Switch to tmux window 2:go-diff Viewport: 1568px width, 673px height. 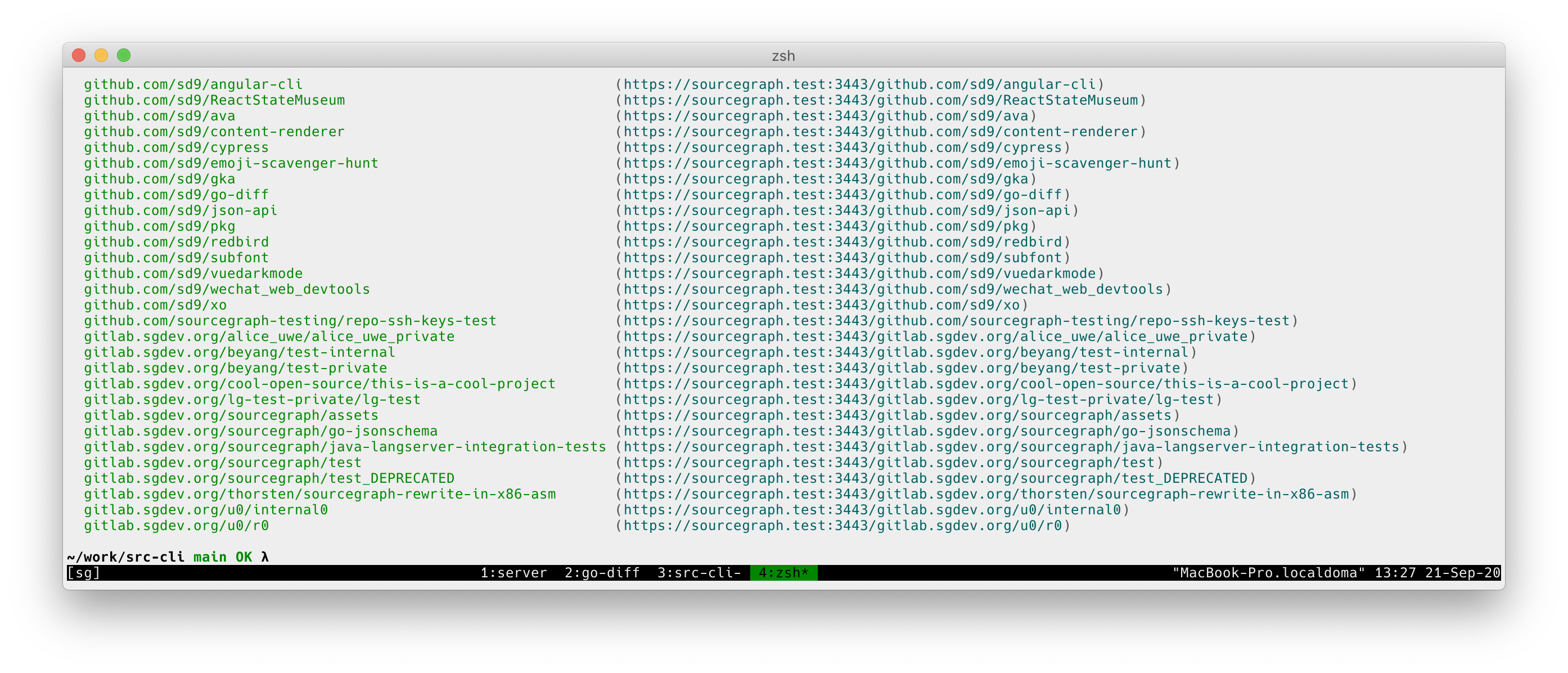[x=601, y=572]
